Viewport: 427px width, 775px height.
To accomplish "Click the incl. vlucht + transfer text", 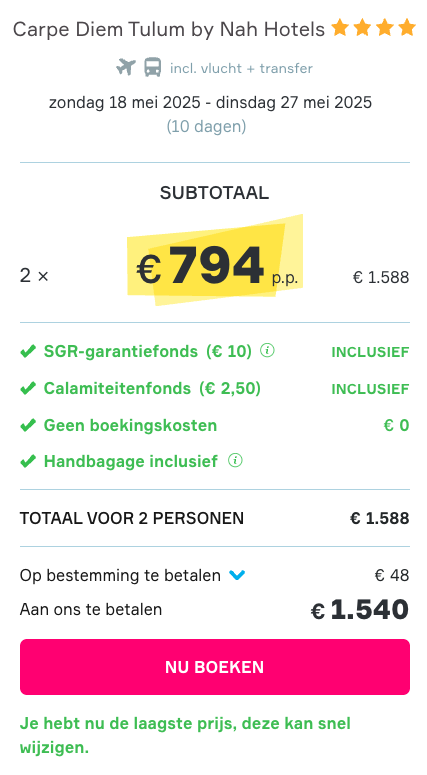I will coord(241,68).
